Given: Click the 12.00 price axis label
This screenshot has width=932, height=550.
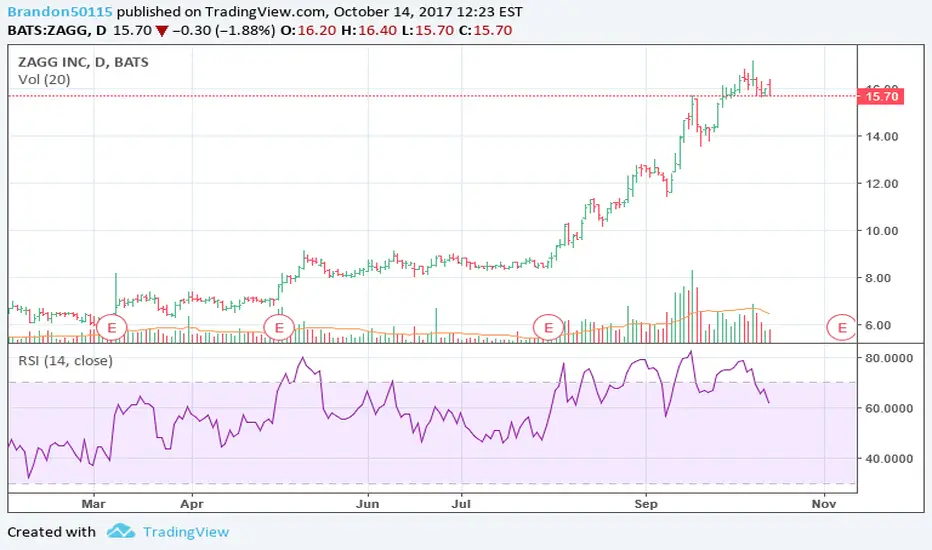Looking at the screenshot, I should [x=881, y=184].
